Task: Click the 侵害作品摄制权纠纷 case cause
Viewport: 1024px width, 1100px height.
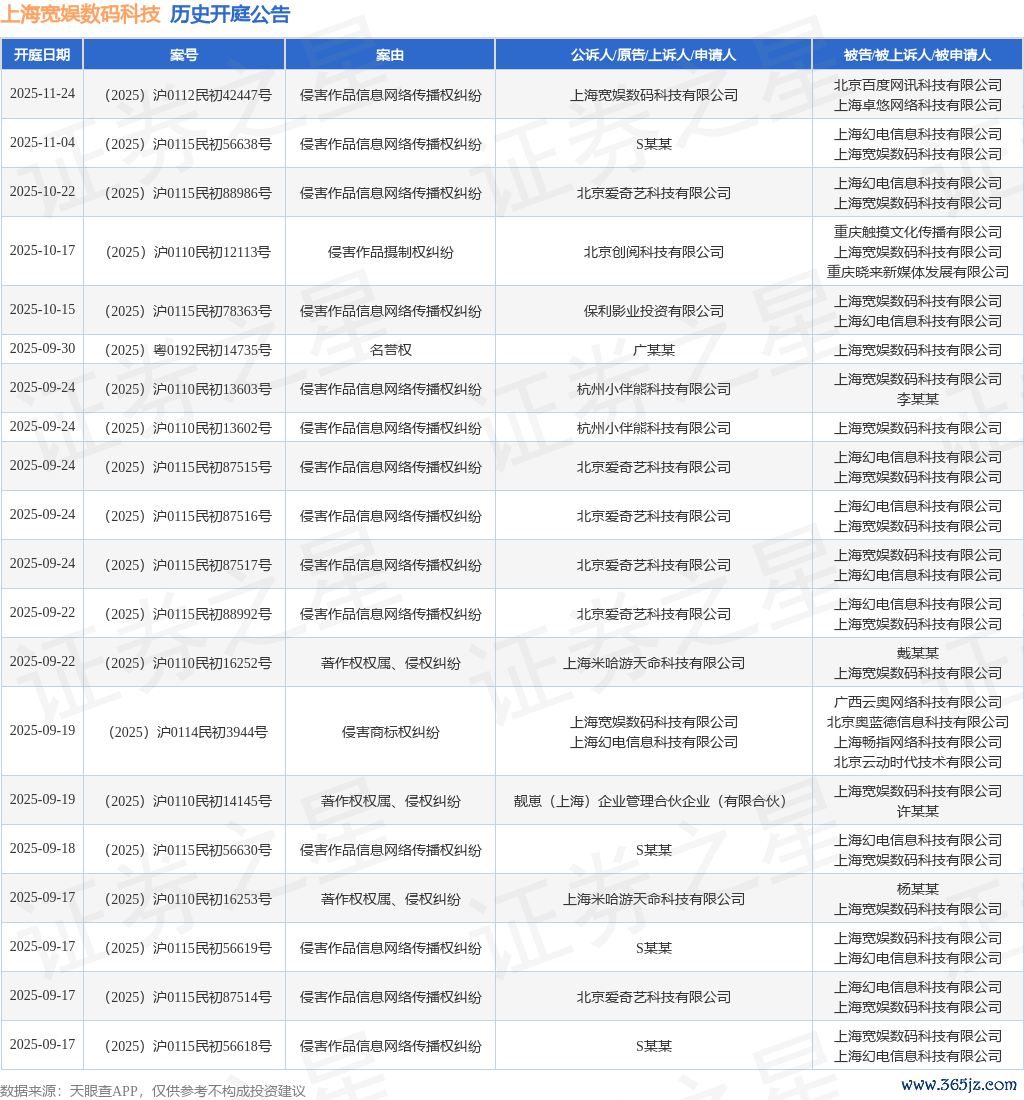Action: 390,252
